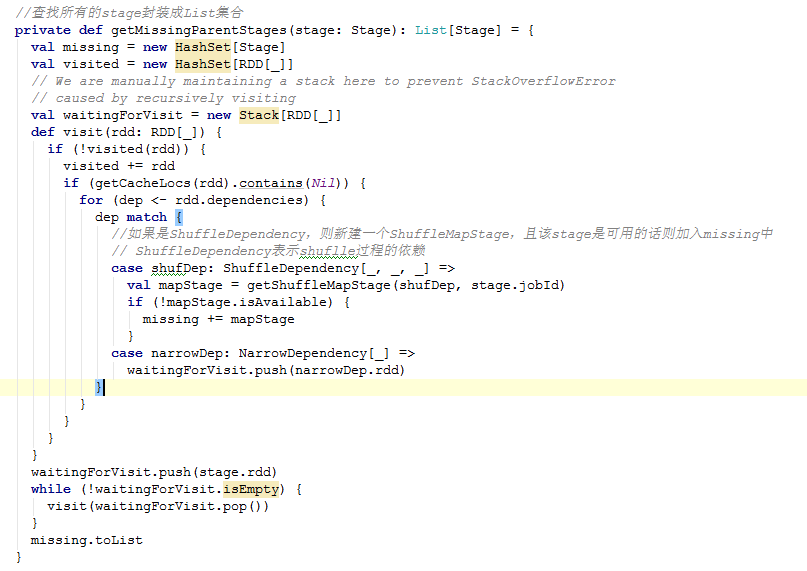Click the 'missing += mapStage' statement

pyautogui.click(x=218, y=319)
